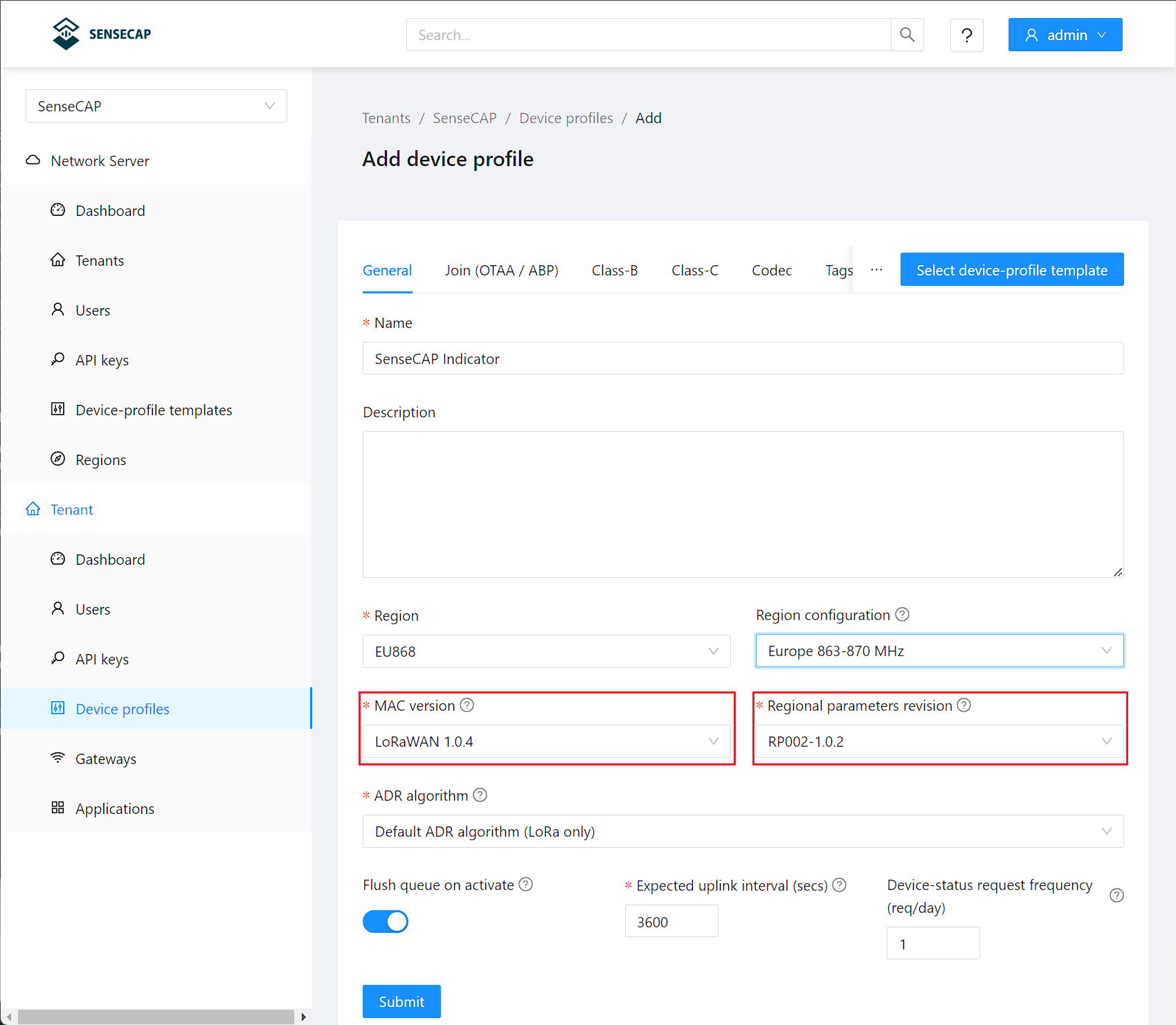Click Select device-profile template button
The image size is (1176, 1025).
(x=1012, y=270)
